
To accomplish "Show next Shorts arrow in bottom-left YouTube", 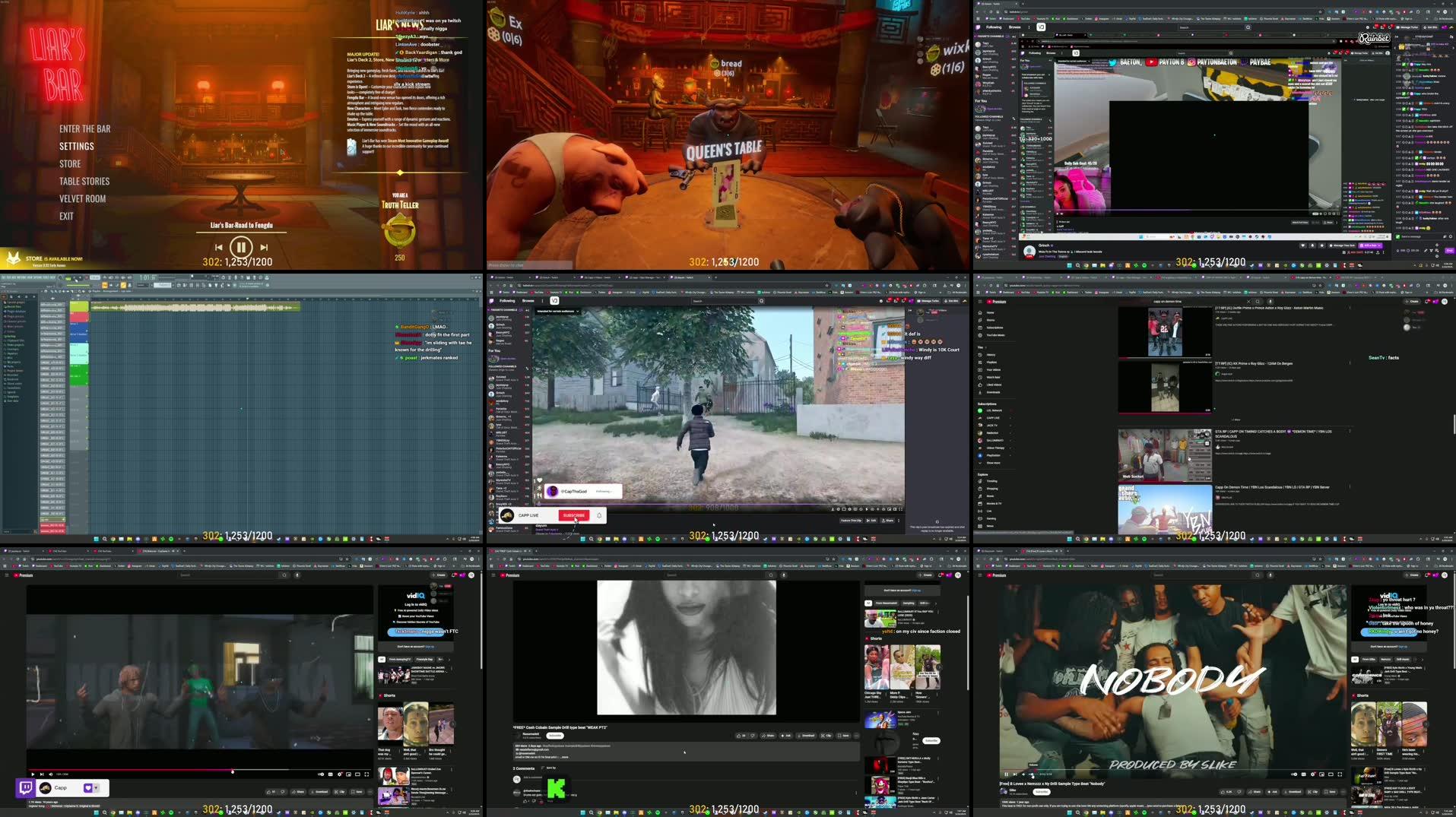I will (452, 724).
